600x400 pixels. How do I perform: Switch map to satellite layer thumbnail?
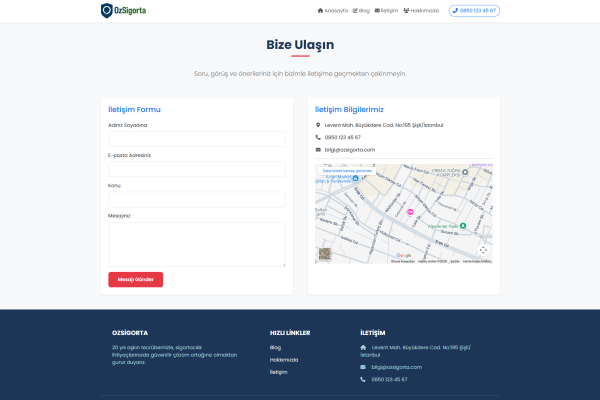point(325,254)
